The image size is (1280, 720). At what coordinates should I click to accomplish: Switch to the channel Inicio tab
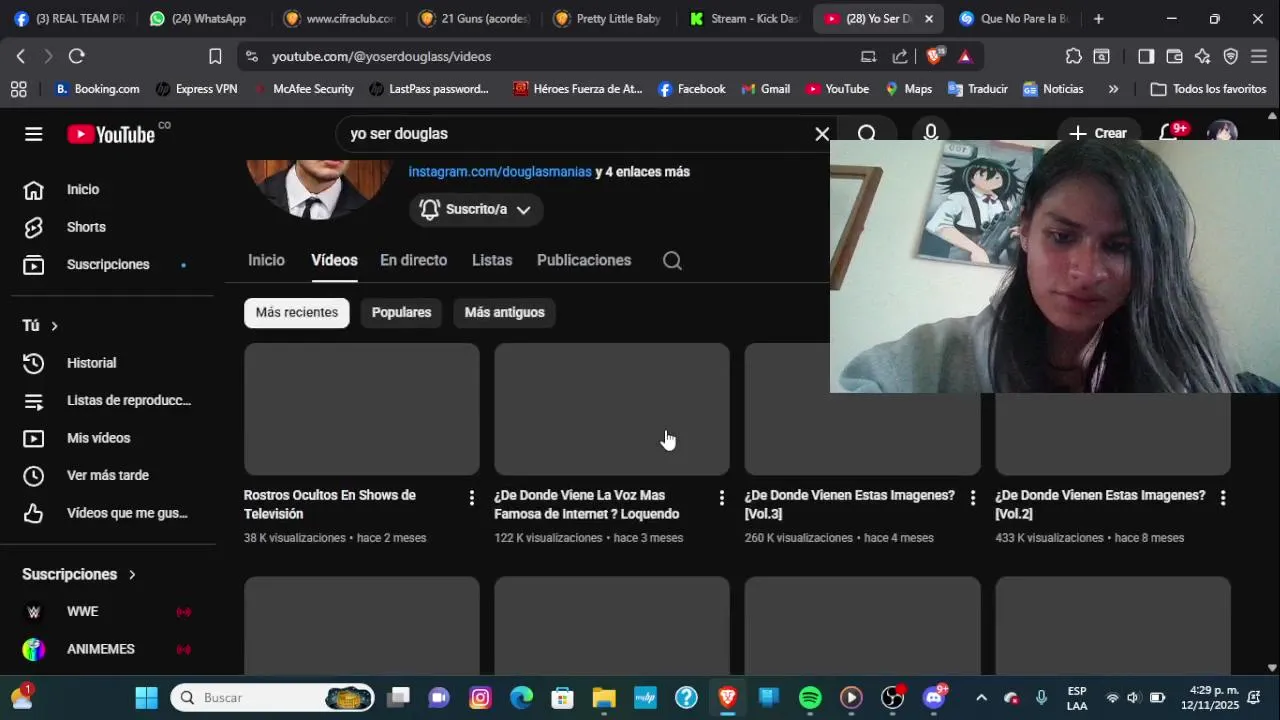[266, 260]
